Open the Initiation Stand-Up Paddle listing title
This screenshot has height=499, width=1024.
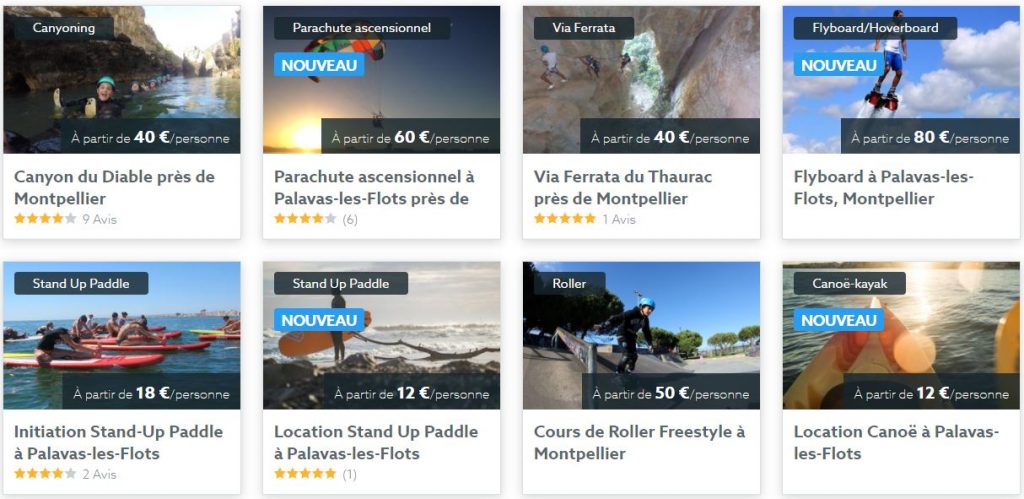coord(118,443)
